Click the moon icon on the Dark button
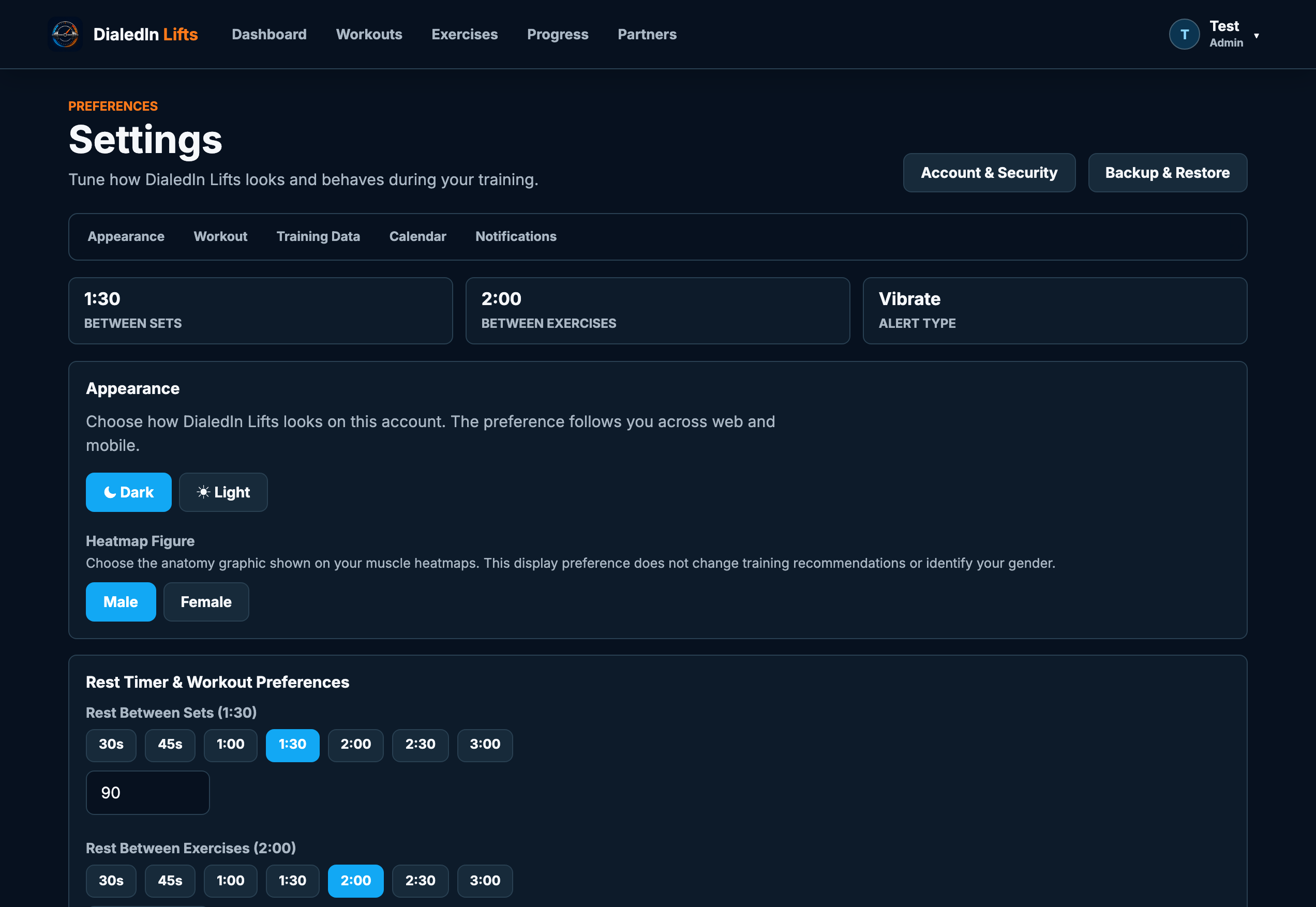 coord(110,492)
